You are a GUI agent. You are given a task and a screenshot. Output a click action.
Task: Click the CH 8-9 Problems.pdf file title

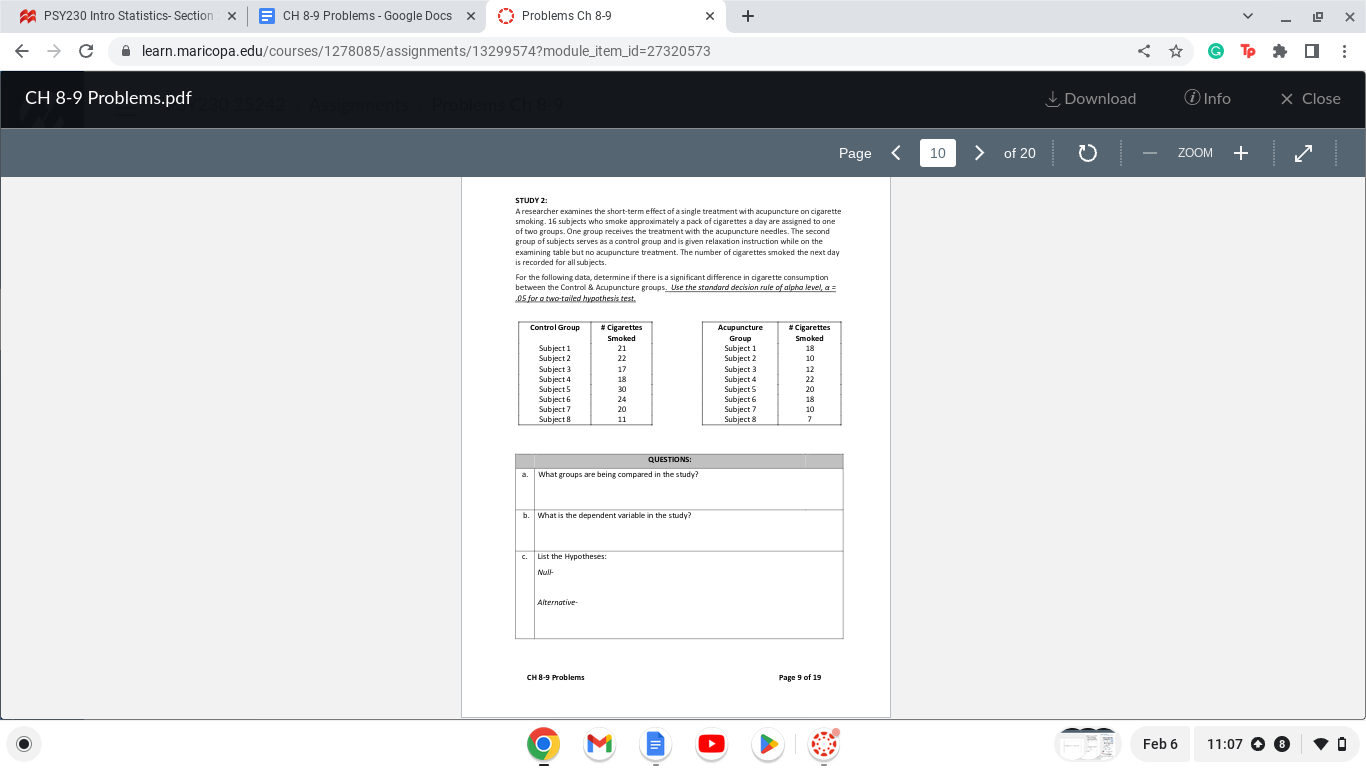pyautogui.click(x=108, y=98)
